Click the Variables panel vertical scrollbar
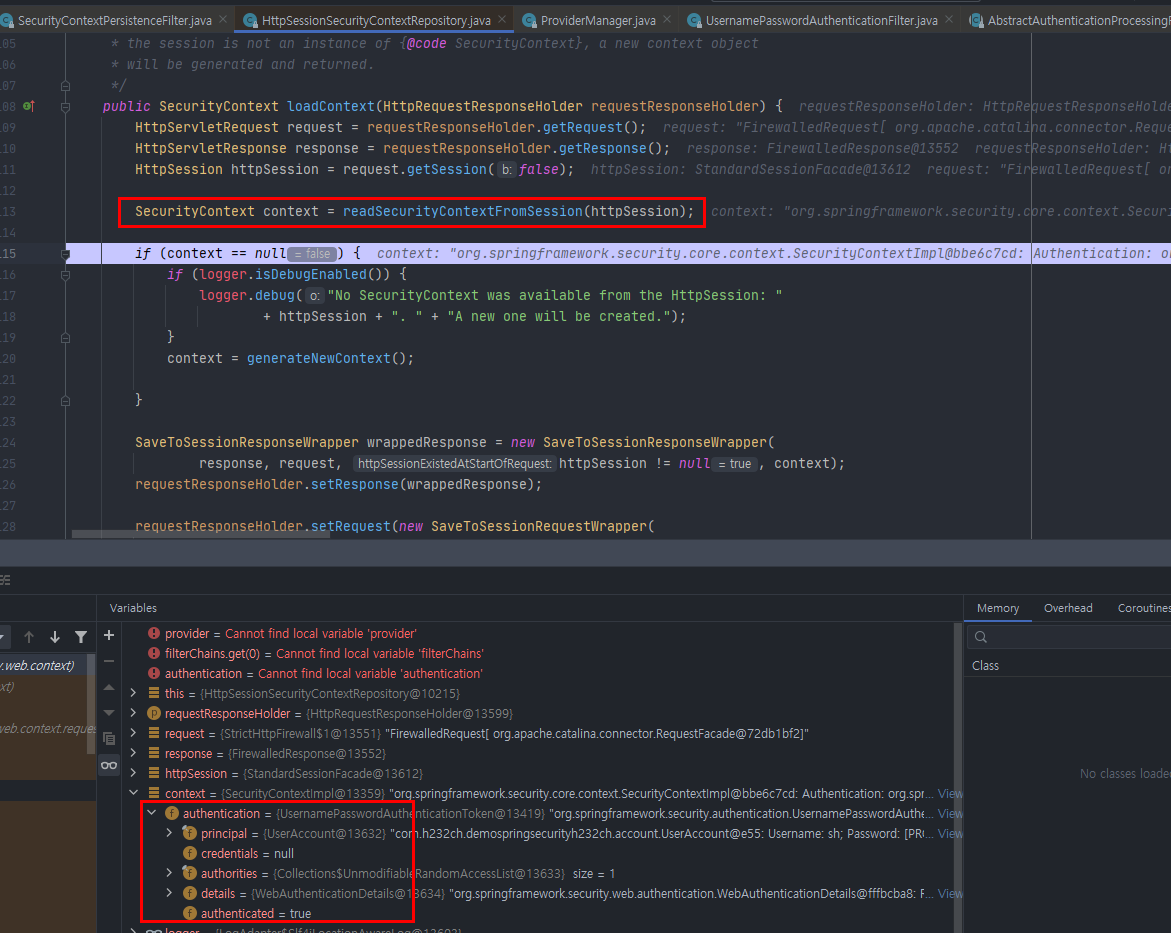 pyautogui.click(x=957, y=777)
